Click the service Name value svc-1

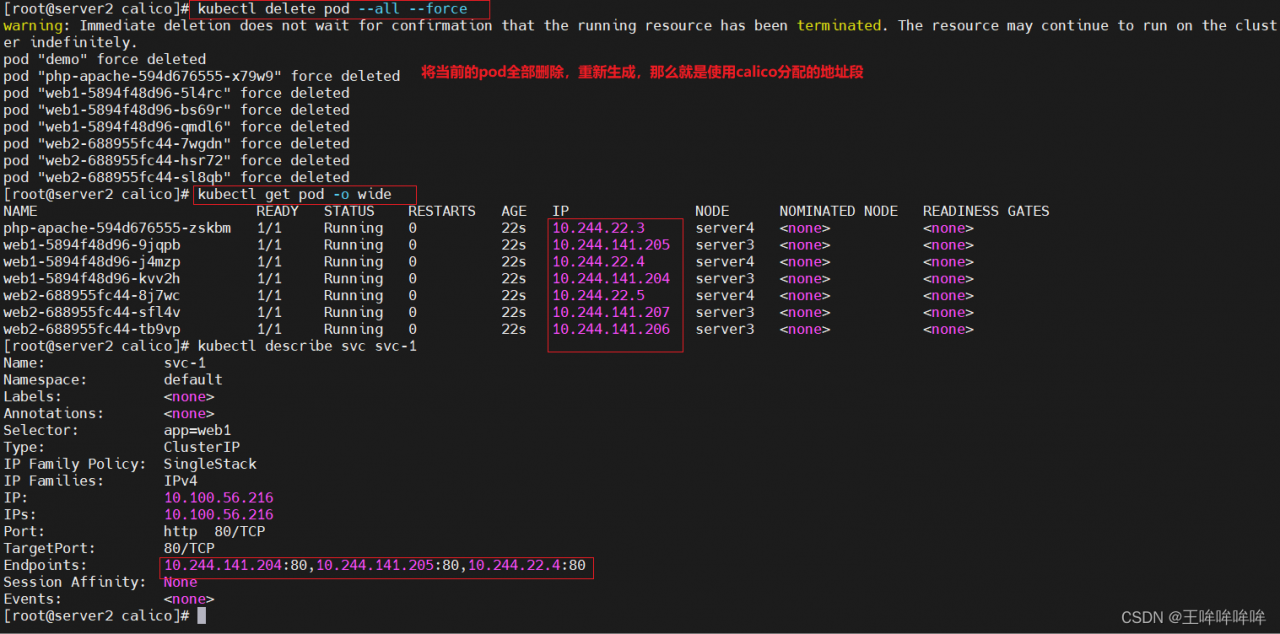[x=185, y=363]
